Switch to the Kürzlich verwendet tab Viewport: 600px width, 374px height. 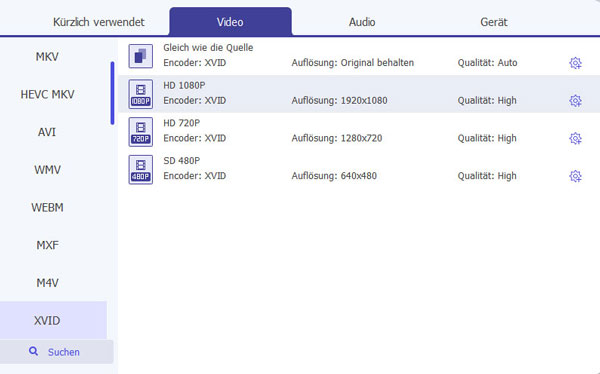pos(99,22)
